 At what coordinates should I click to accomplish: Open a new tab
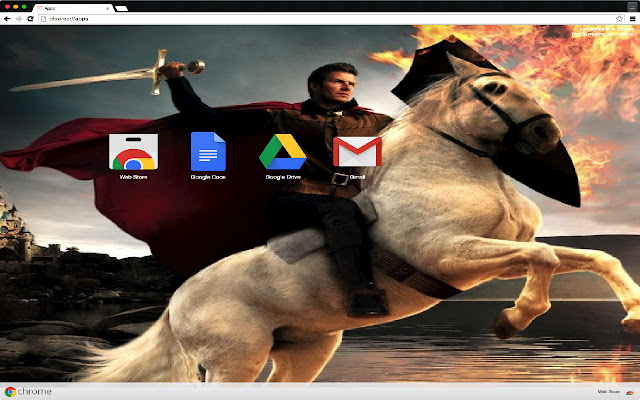(121, 8)
